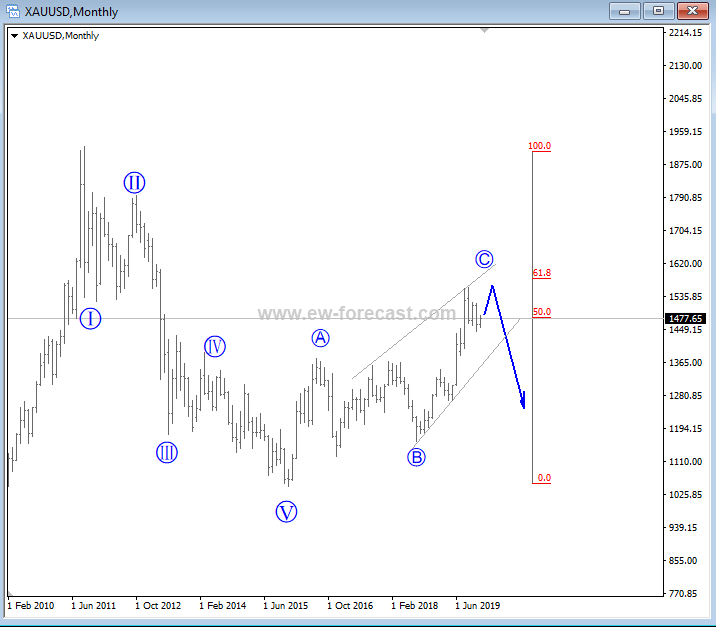This screenshot has height=627, width=716.
Task: Maximize the XAUUSD chart window
Action: coord(658,11)
